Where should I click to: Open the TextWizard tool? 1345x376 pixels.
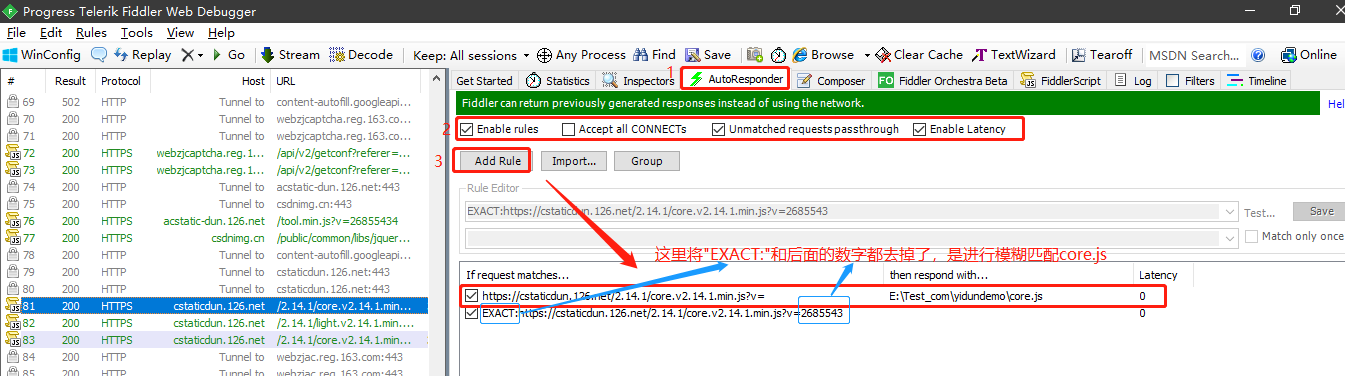click(1014, 55)
